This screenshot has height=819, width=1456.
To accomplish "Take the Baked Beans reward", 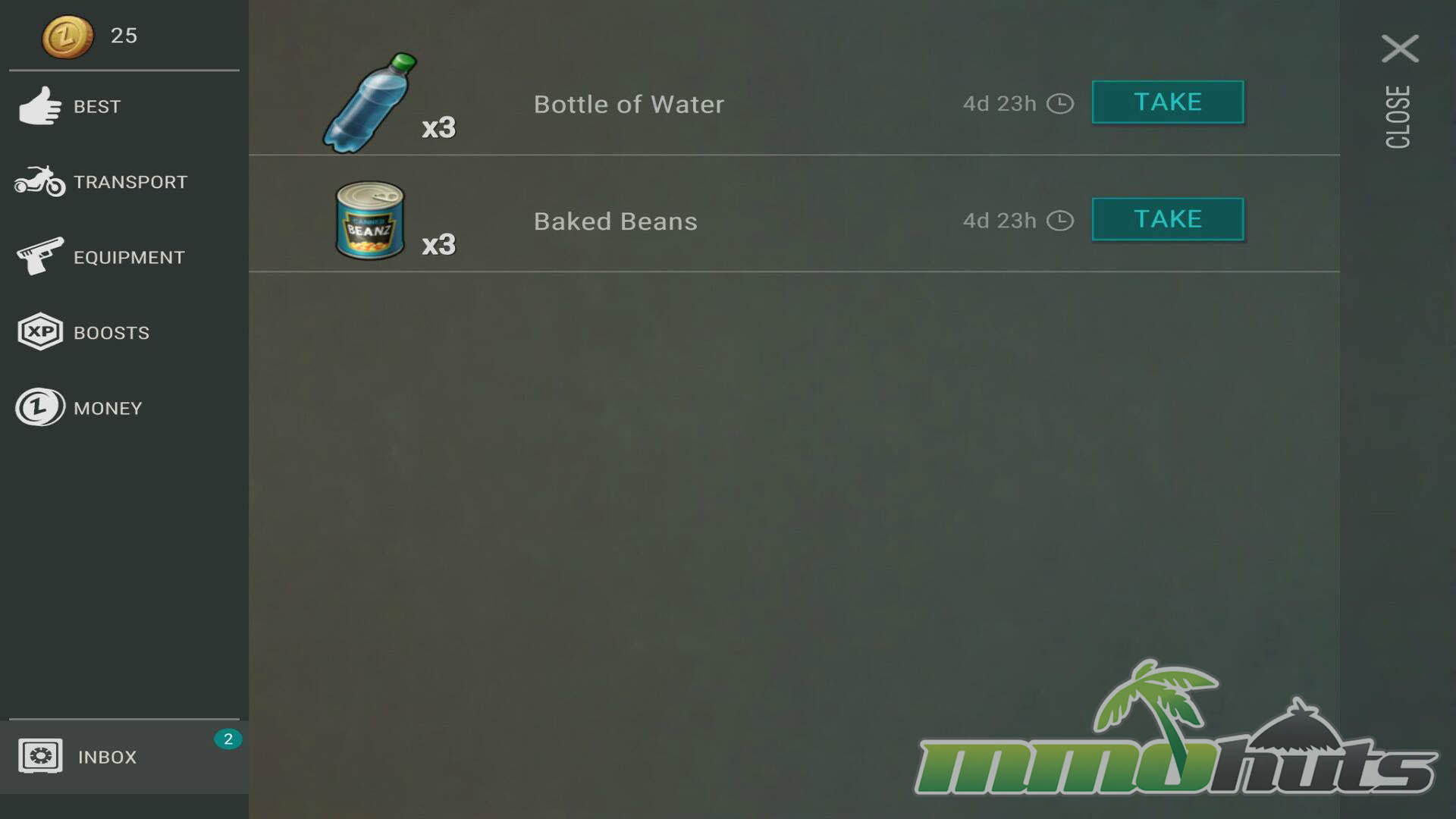I will pos(1168,219).
